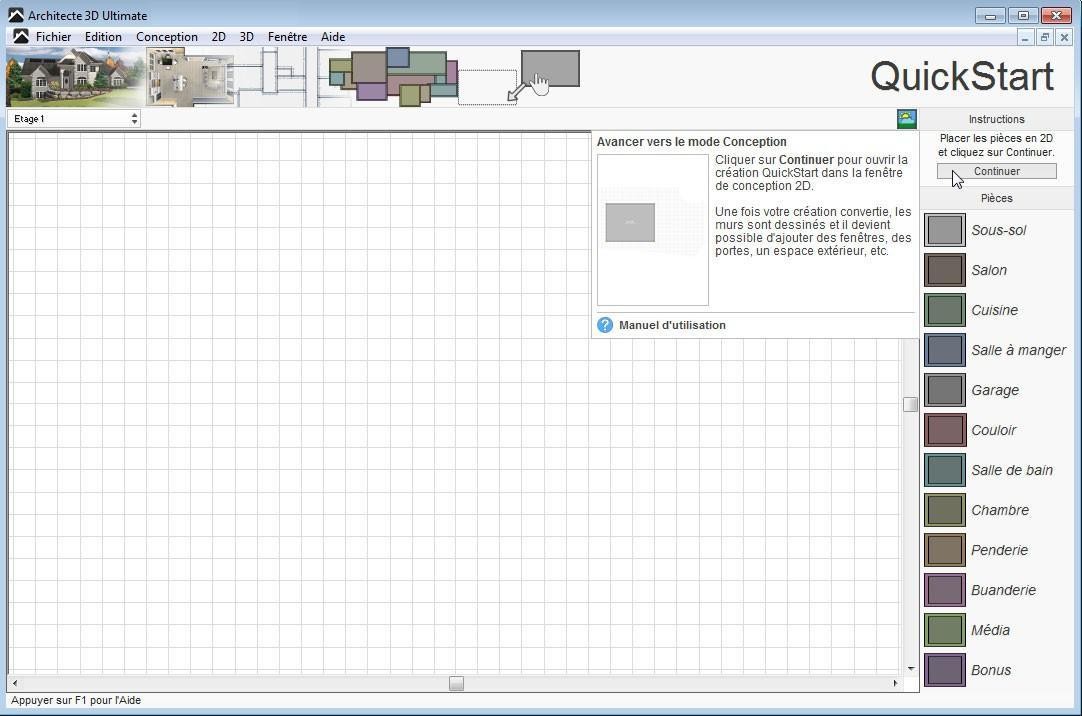
Task: Click the application logo in the menu bar
Action: (21, 37)
